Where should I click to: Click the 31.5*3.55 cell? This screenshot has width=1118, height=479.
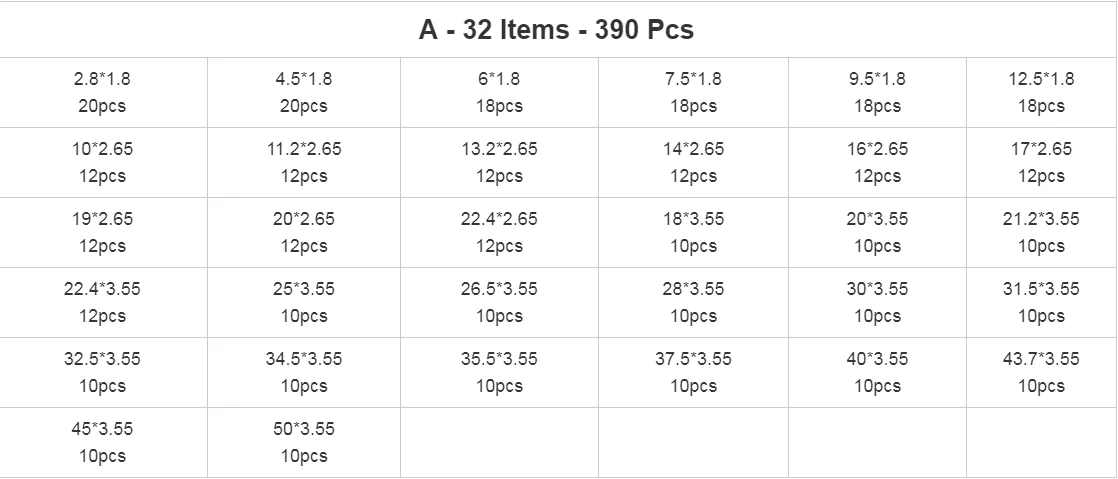point(1041,302)
